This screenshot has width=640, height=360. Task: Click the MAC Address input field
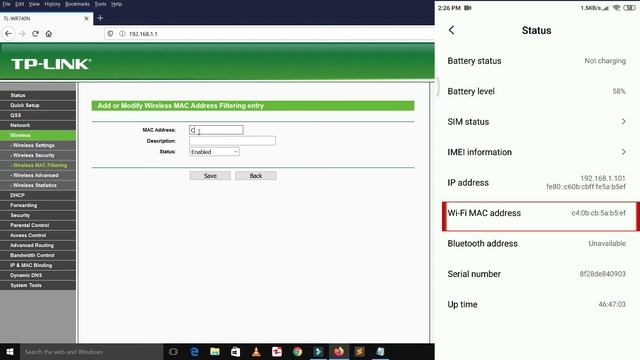(x=216, y=130)
